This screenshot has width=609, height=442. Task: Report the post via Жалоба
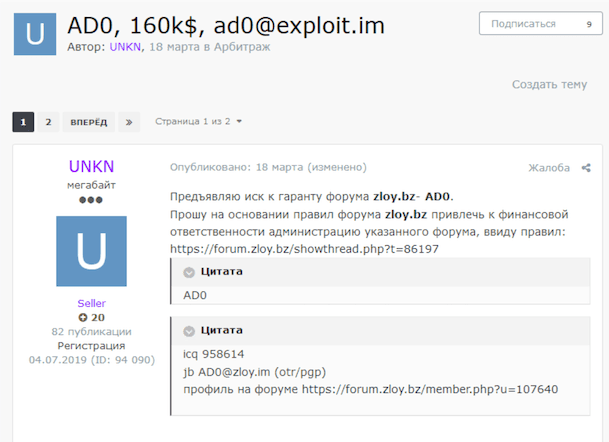[x=549, y=168]
